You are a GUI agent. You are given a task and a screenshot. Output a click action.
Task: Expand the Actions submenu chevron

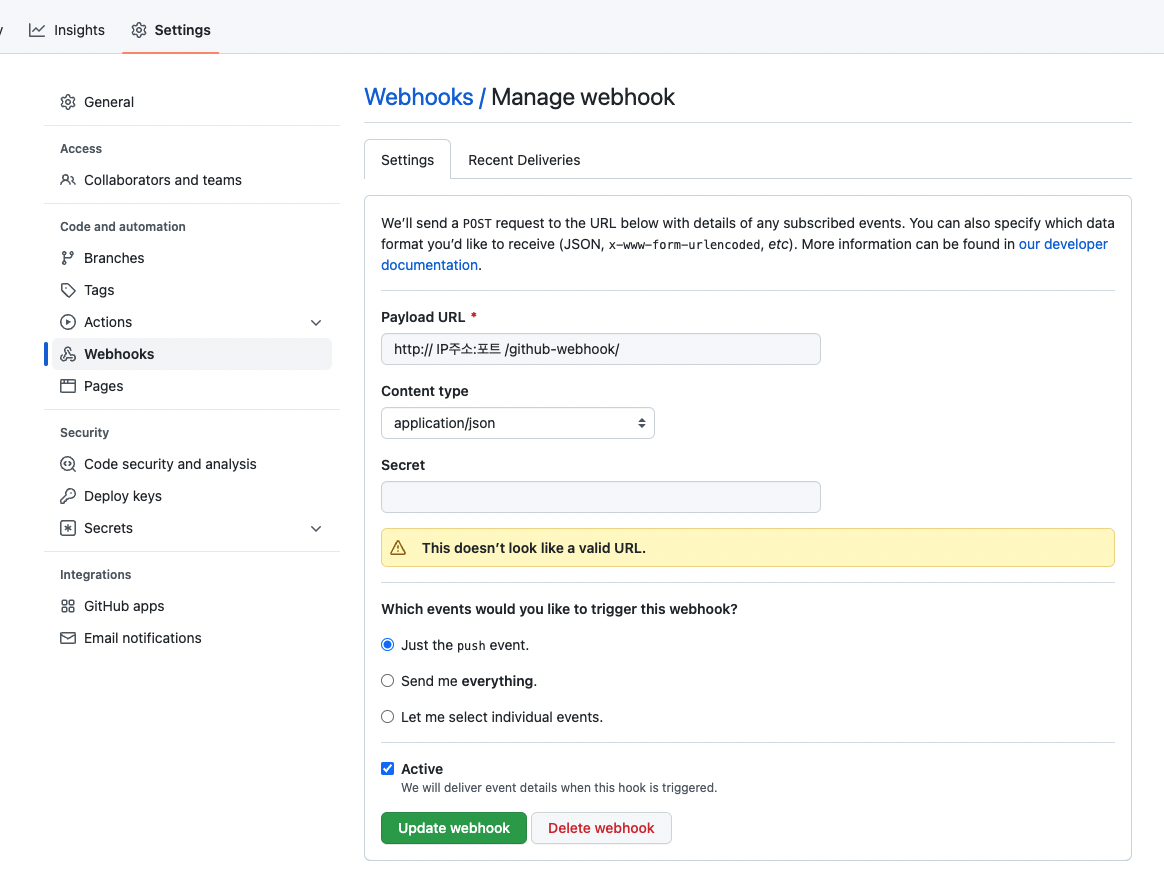tap(315, 322)
